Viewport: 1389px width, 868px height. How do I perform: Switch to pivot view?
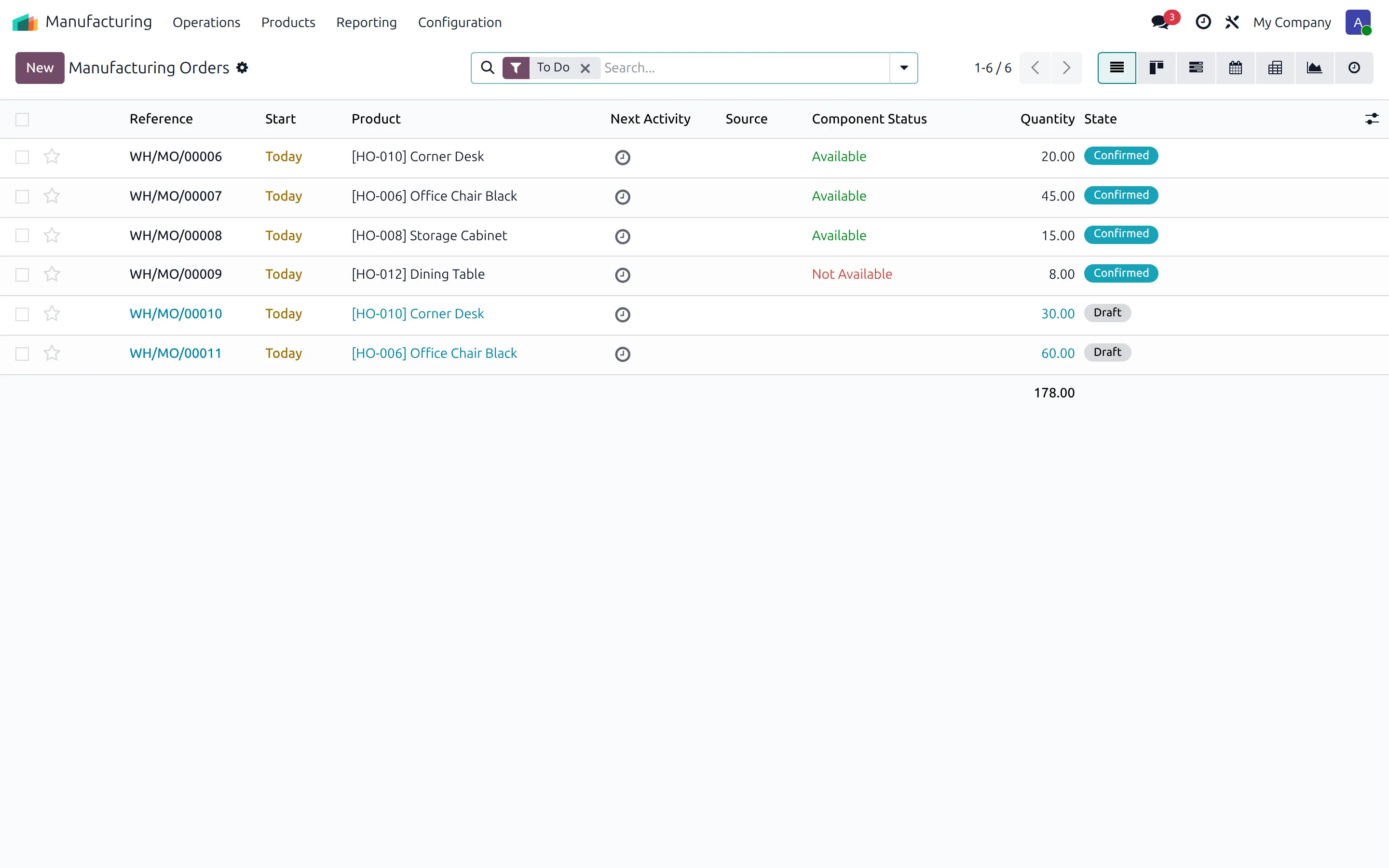[1275, 68]
